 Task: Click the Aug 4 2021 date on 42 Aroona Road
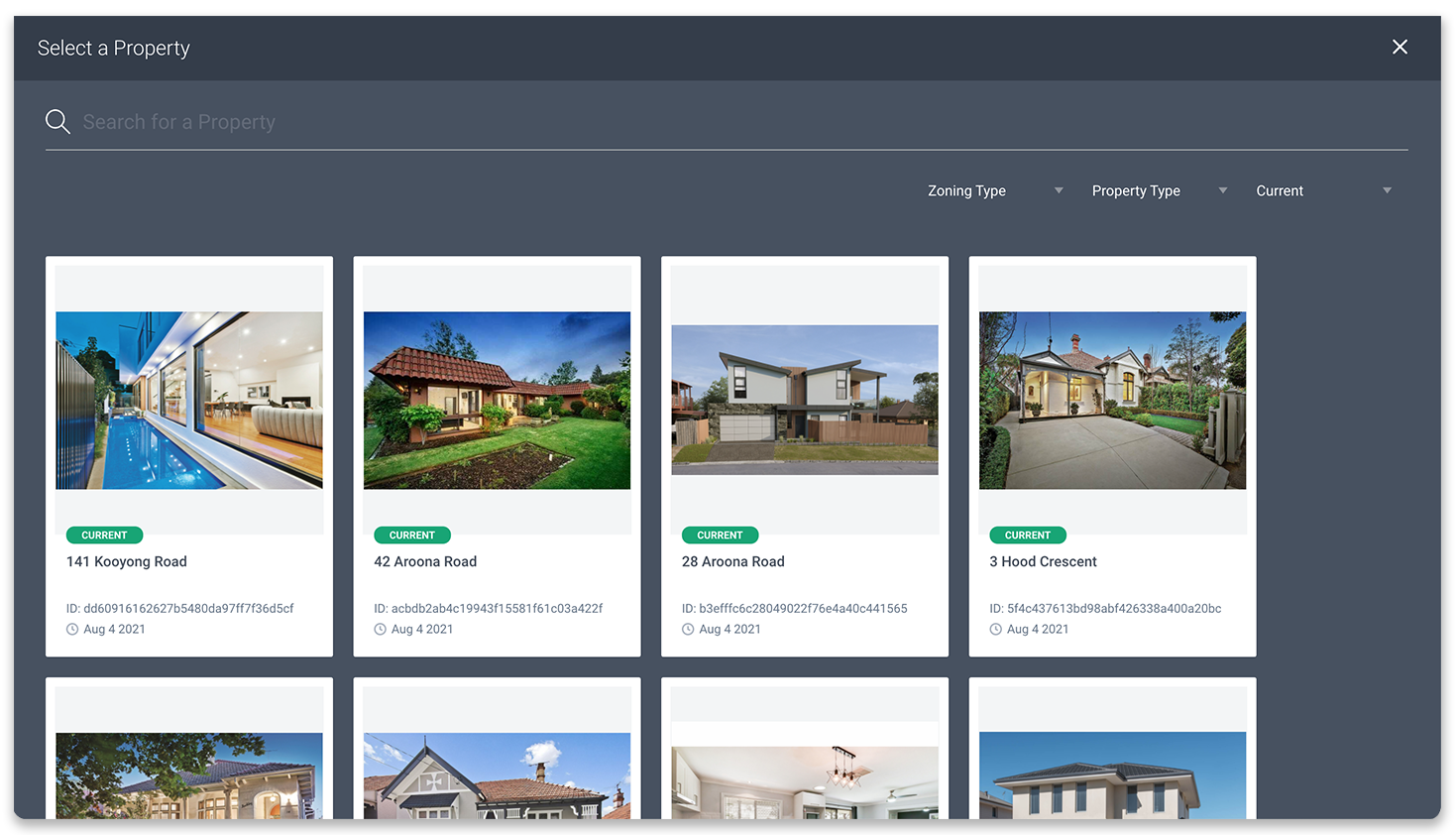422,630
